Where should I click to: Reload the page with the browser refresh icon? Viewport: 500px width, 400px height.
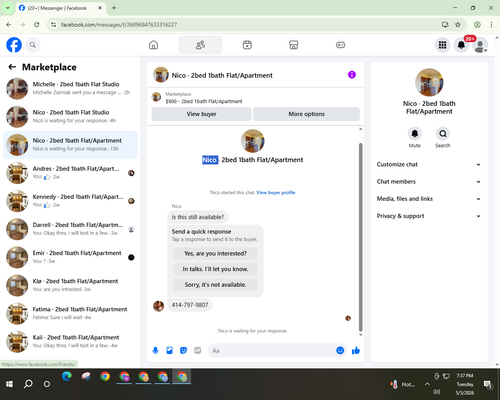click(37, 24)
